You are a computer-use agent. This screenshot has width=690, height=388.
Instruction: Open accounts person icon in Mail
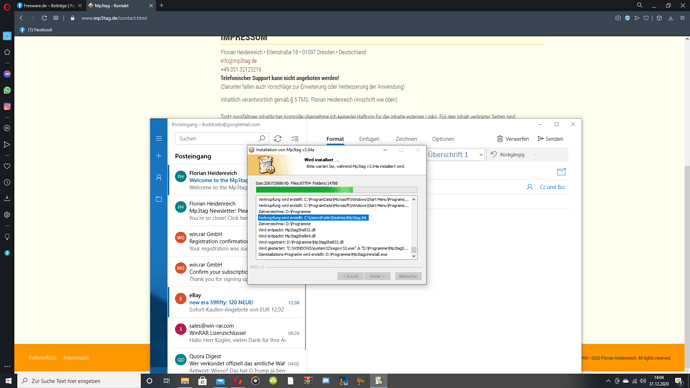[x=159, y=177]
